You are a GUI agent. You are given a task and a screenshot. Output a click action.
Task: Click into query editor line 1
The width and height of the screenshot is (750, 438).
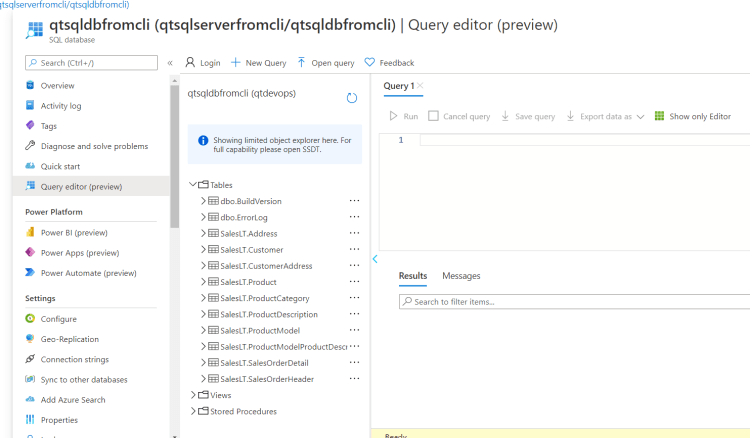[x=585, y=140]
